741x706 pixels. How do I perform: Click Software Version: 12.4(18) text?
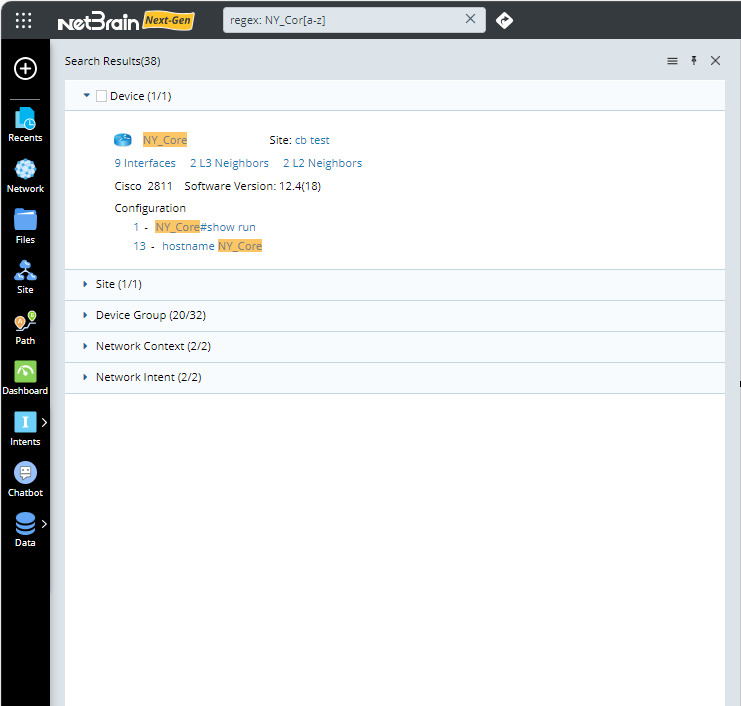[x=252, y=186]
